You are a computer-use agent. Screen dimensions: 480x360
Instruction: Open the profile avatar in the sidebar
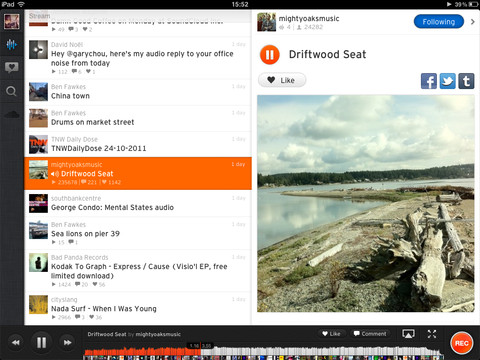(12, 21)
